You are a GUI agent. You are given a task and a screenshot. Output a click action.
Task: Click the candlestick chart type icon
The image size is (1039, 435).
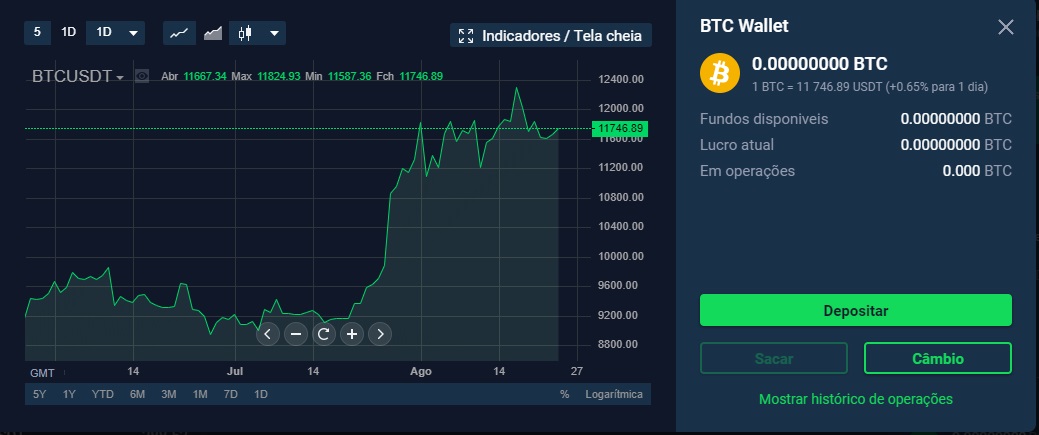(245, 33)
